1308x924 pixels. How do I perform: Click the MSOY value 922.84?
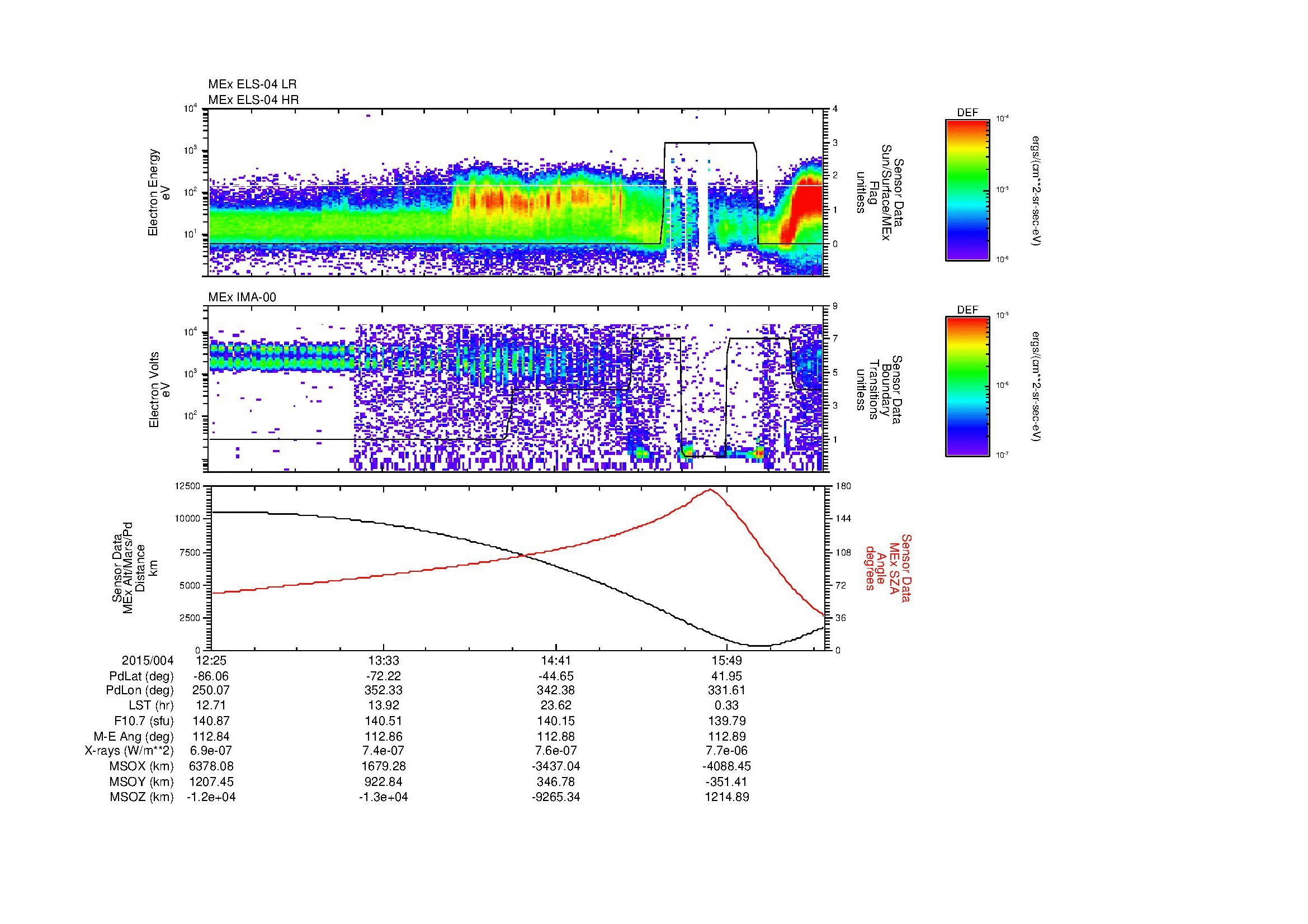click(x=384, y=781)
